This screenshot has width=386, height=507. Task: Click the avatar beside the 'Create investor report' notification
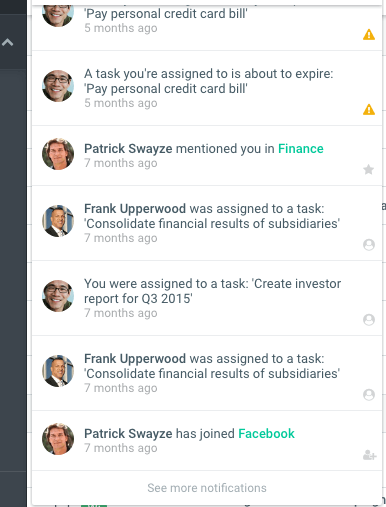point(58,296)
